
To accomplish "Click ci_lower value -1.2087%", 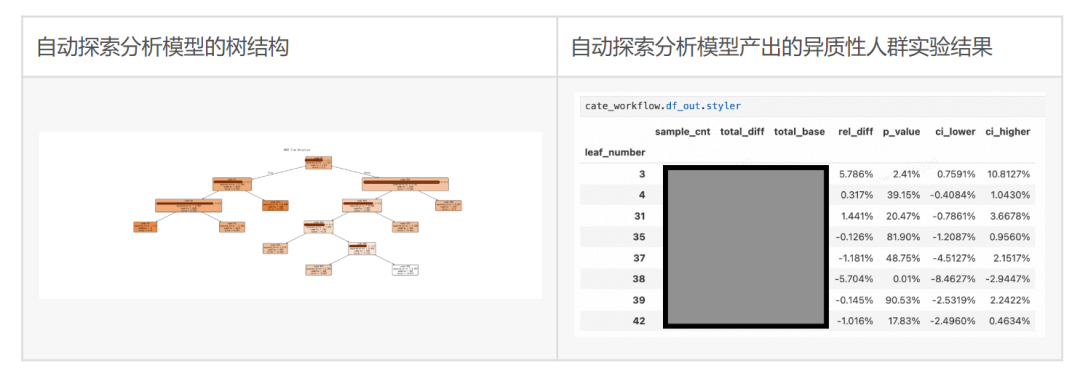I will 953,237.
